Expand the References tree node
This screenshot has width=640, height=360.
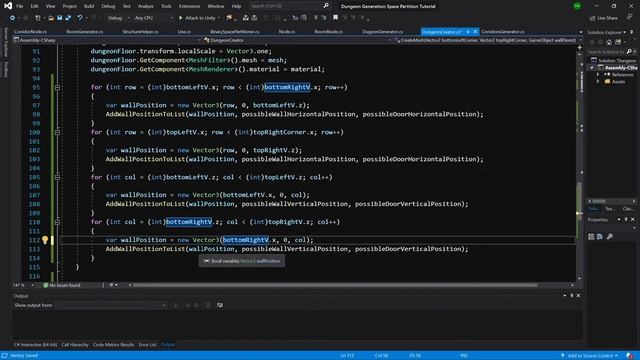click(598, 74)
